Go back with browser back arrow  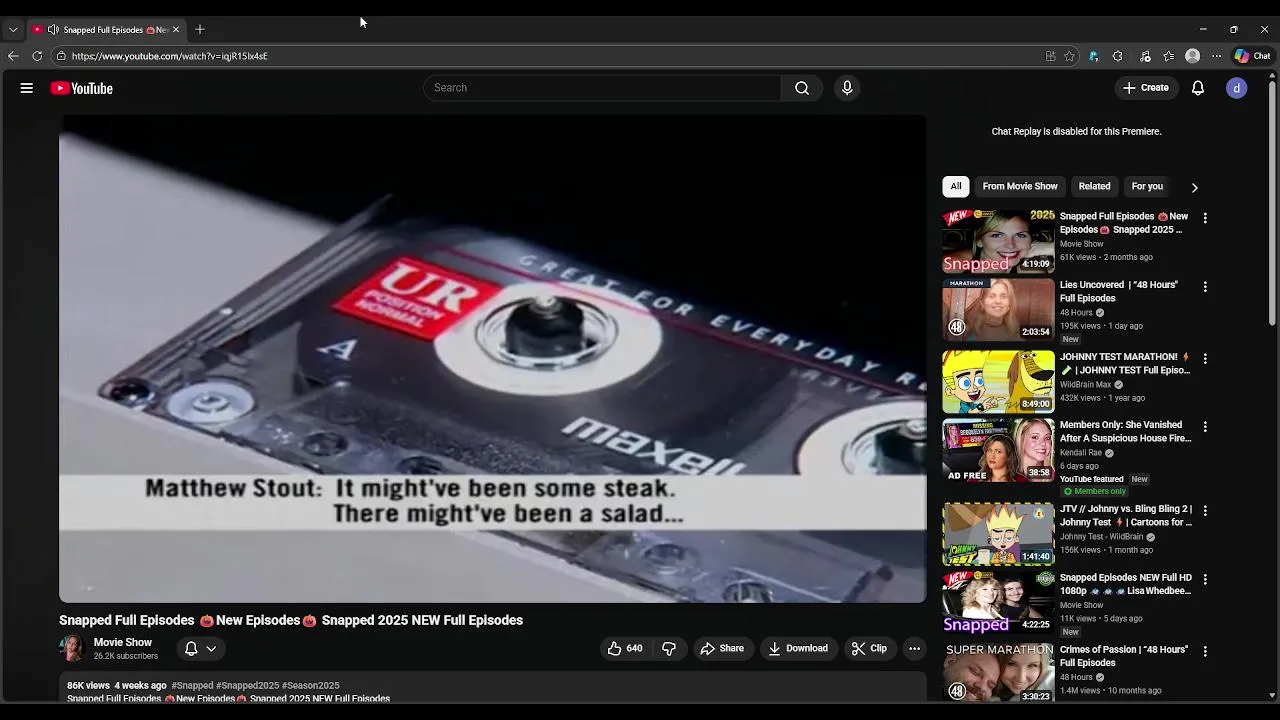click(x=13, y=56)
